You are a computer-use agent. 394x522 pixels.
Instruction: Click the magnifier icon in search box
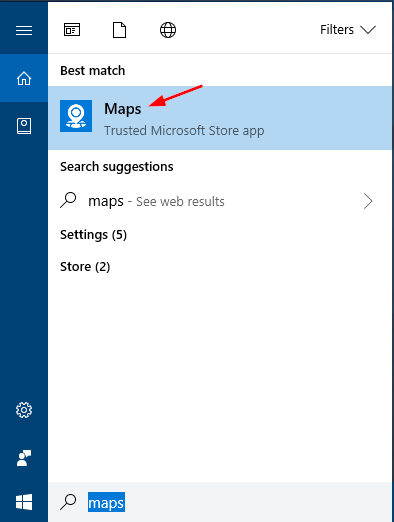(68, 502)
